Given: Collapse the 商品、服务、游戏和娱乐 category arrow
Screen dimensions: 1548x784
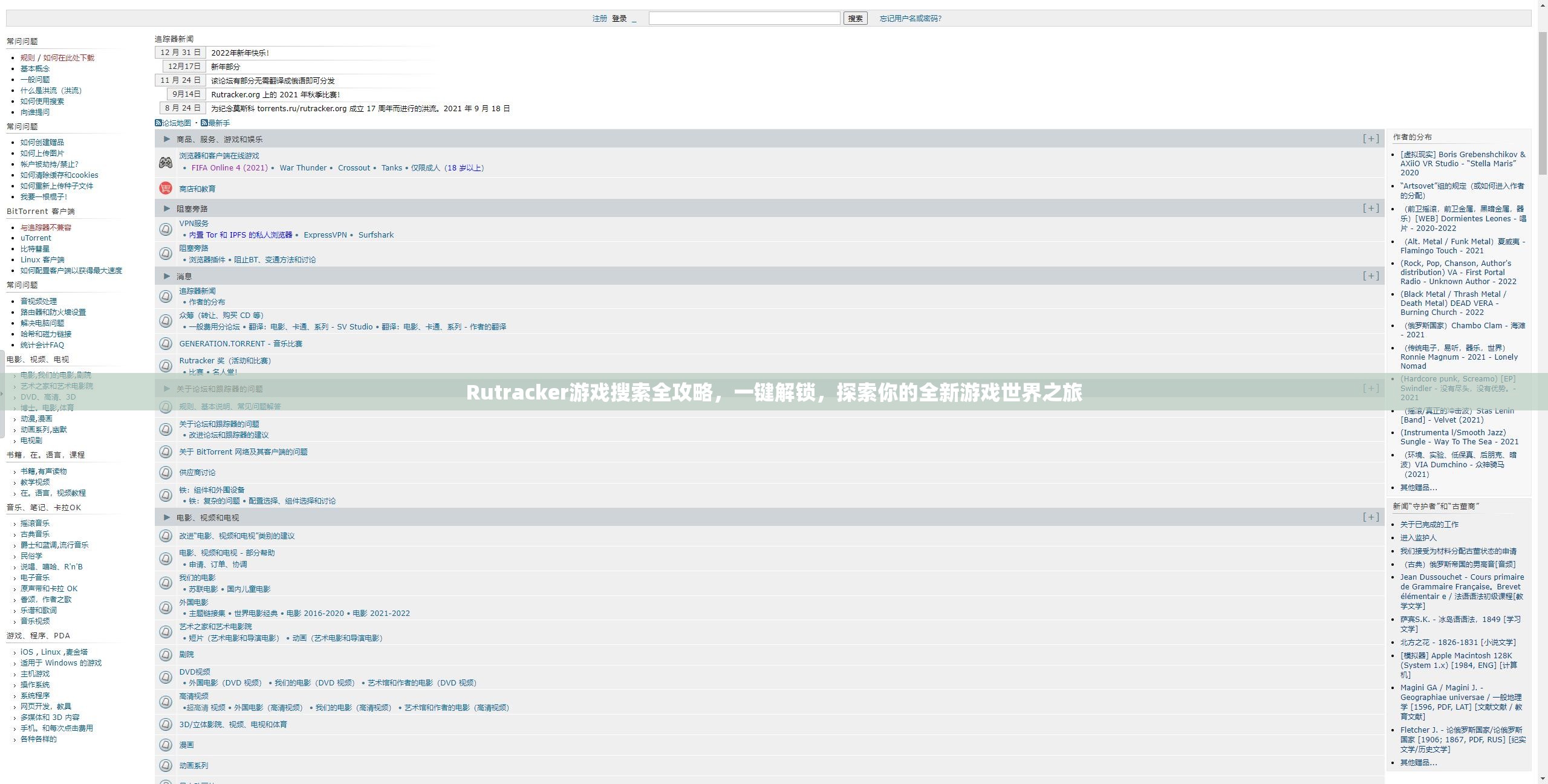Looking at the screenshot, I should click(167, 139).
